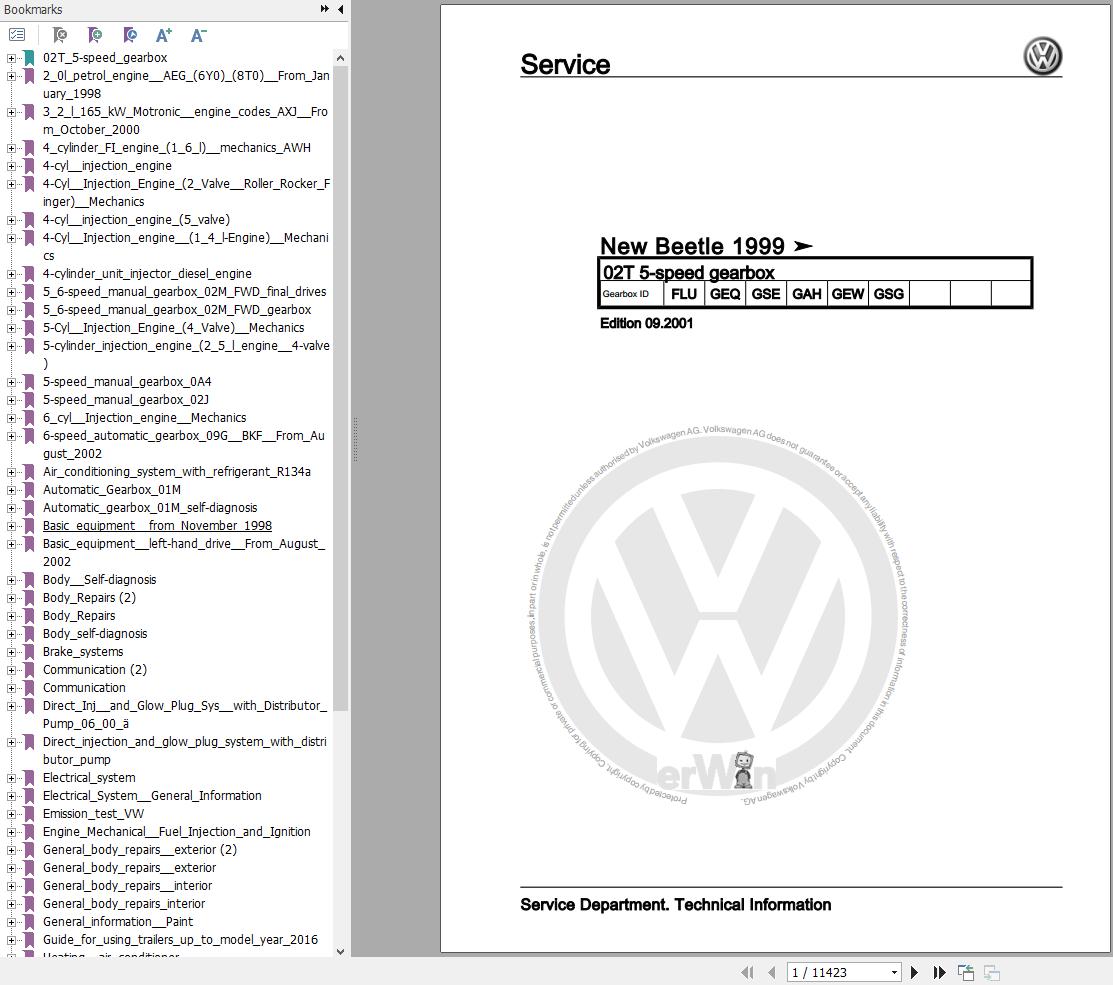1113x985 pixels.
Task: Click the delete bookmark icon
Action: pos(60,35)
